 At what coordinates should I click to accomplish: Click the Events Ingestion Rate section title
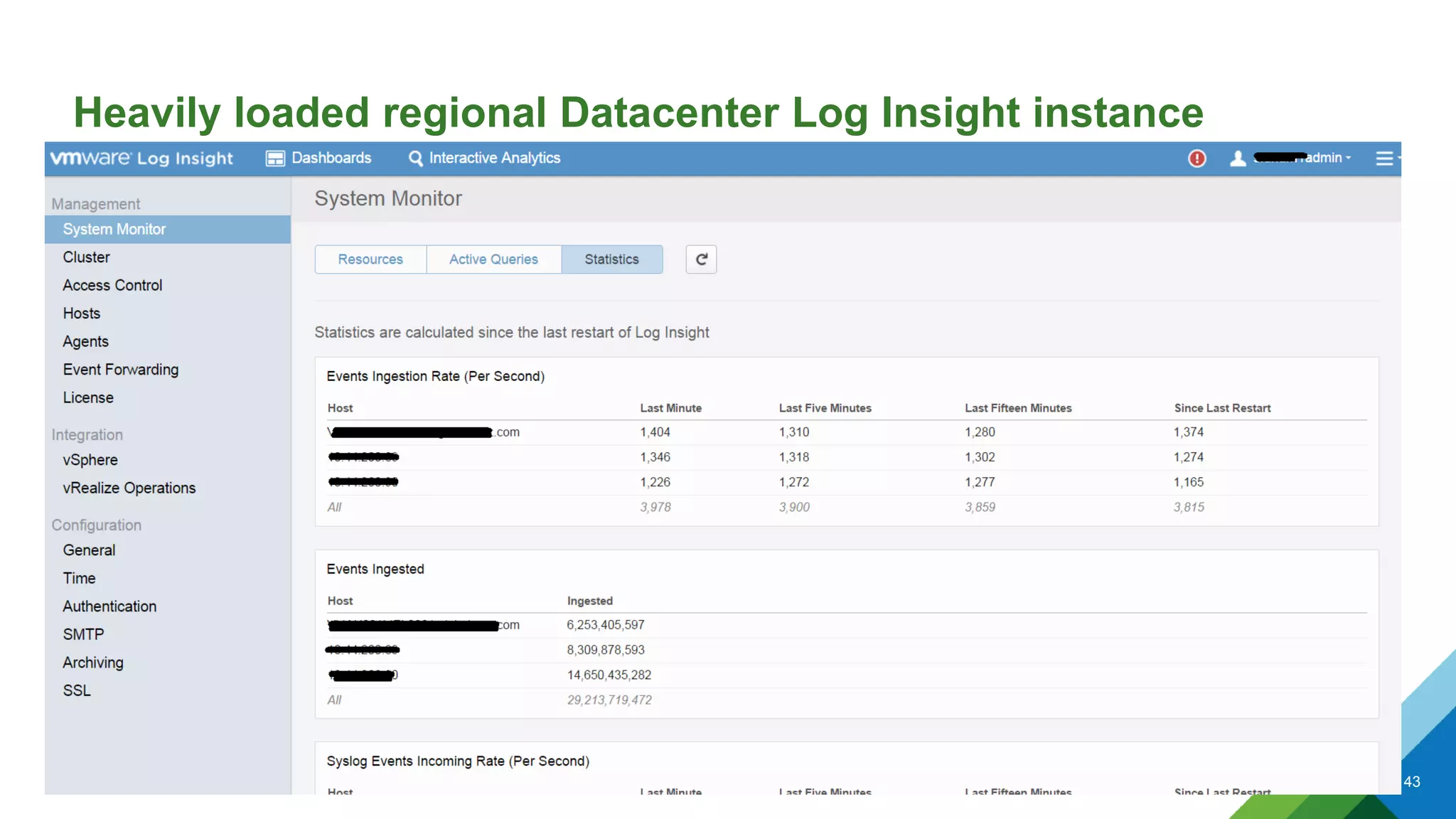(436, 376)
